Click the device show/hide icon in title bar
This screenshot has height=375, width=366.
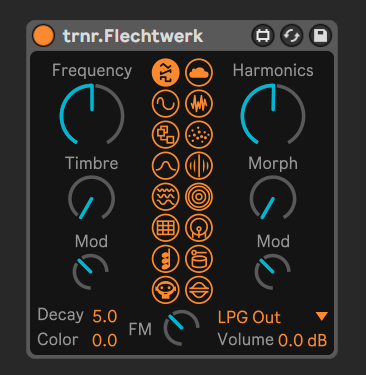click(263, 36)
